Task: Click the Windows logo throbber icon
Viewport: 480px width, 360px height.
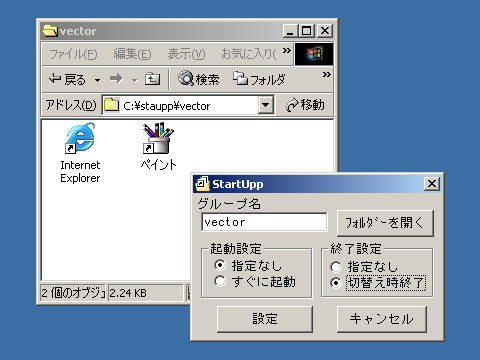Action: [x=314, y=54]
